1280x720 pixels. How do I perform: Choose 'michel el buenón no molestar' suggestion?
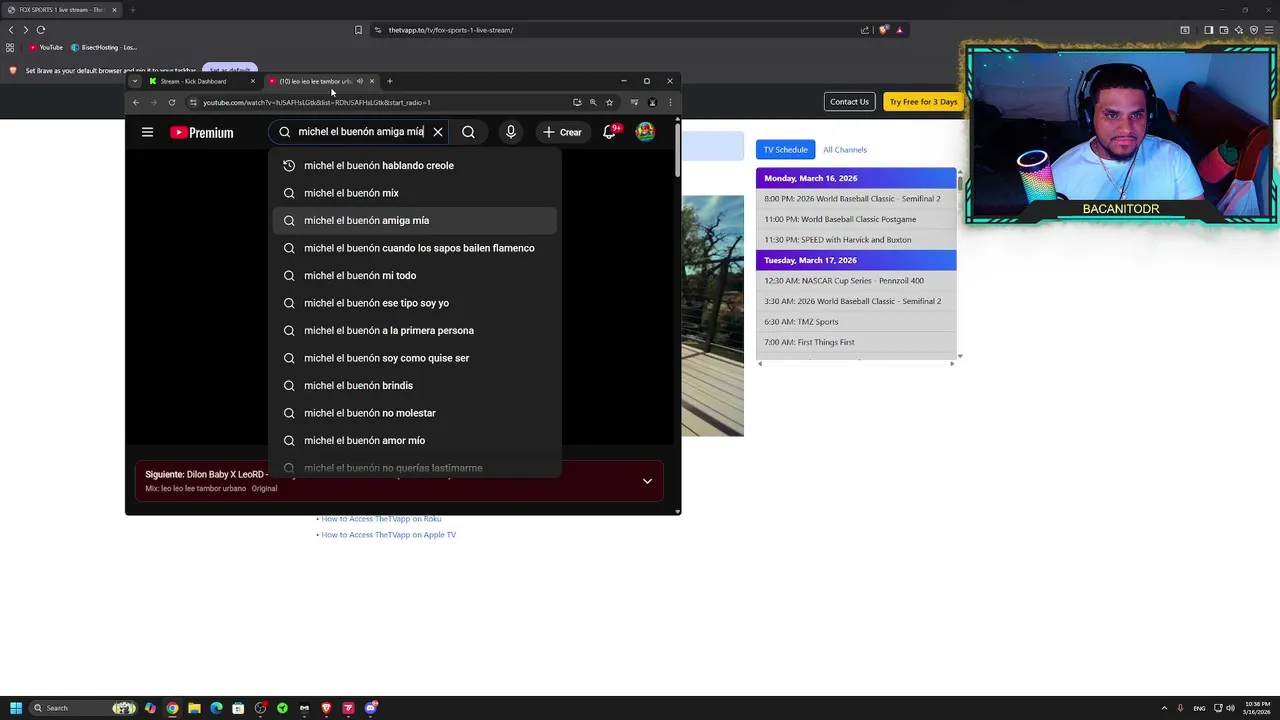click(415, 413)
